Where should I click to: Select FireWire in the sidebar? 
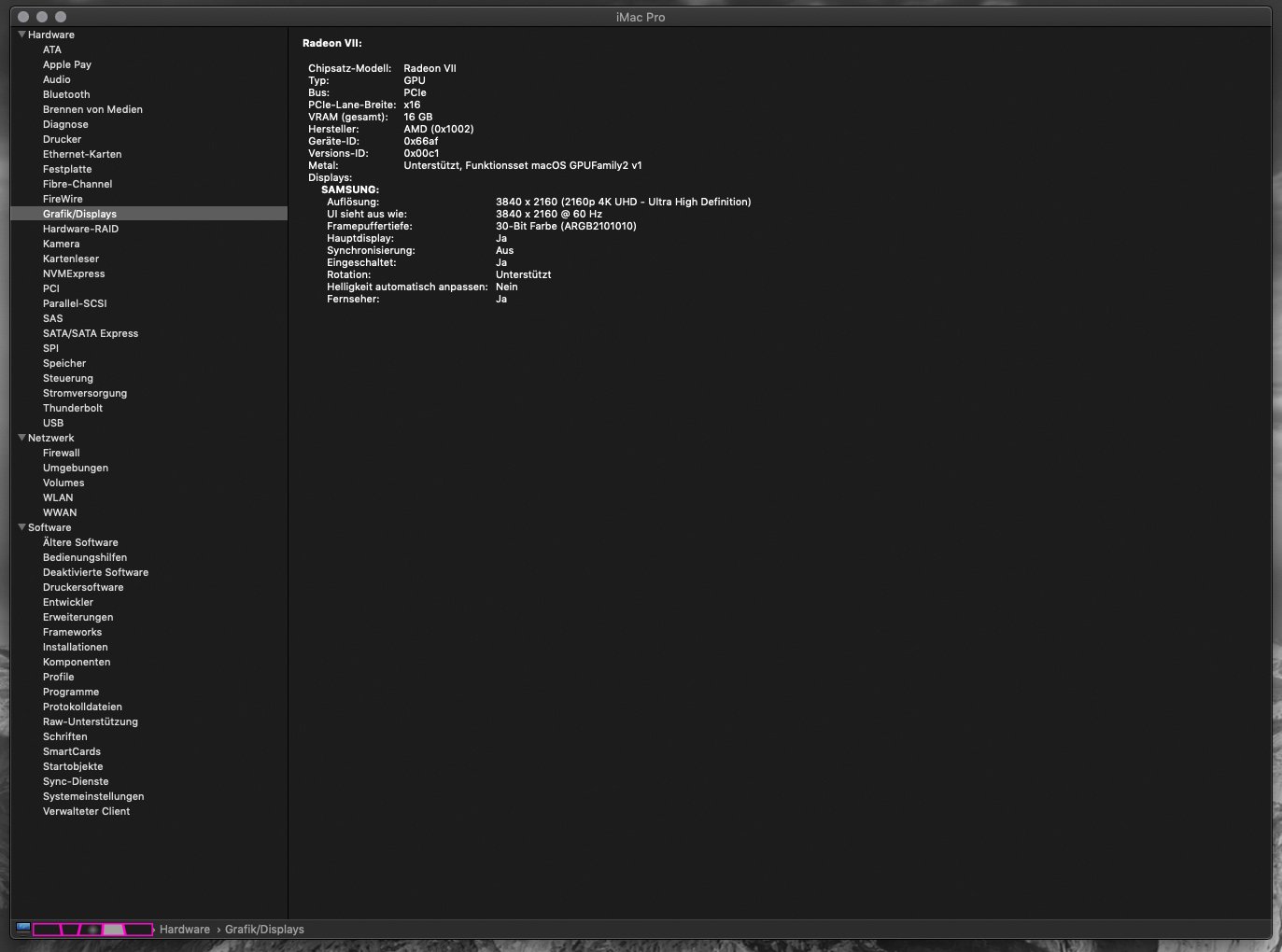tap(63, 199)
